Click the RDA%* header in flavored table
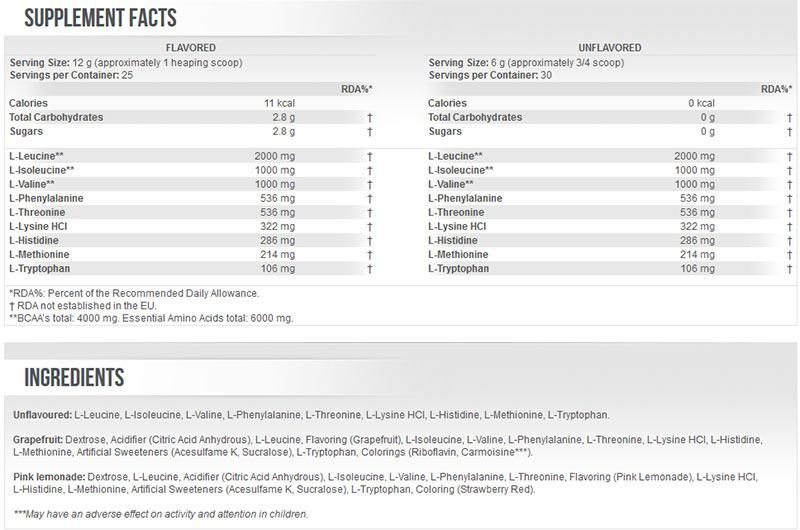The width and height of the screenshot is (800, 530). pyautogui.click(x=357, y=89)
